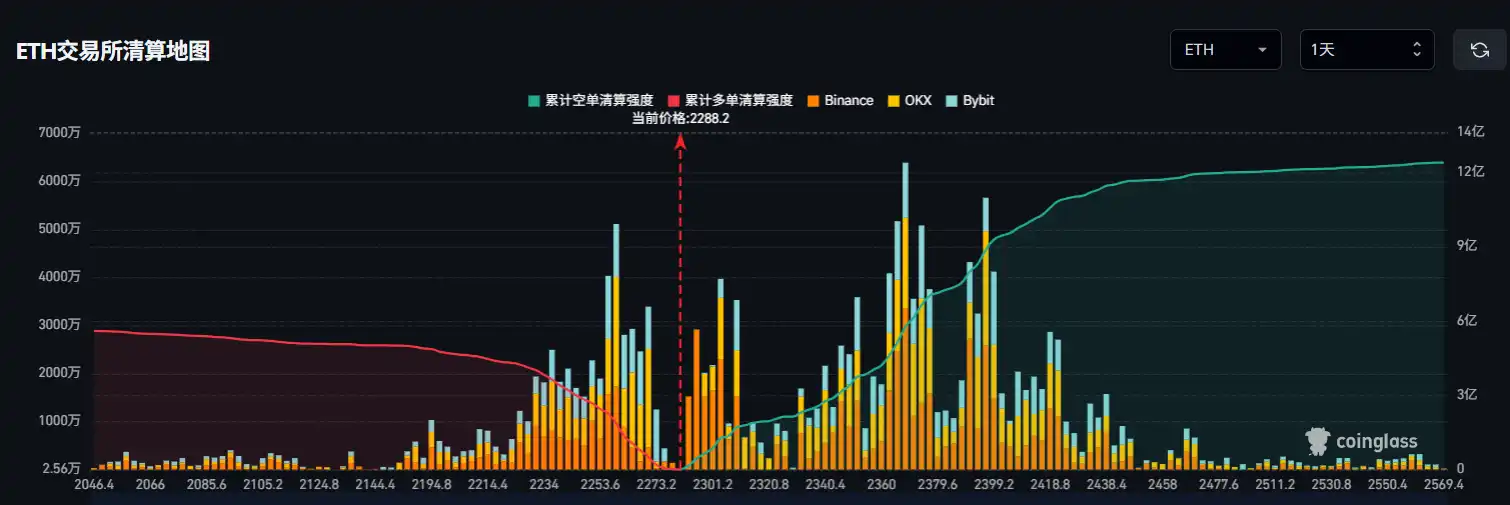
Task: Click the 当前价格:2288.2 label
Action: [680, 118]
